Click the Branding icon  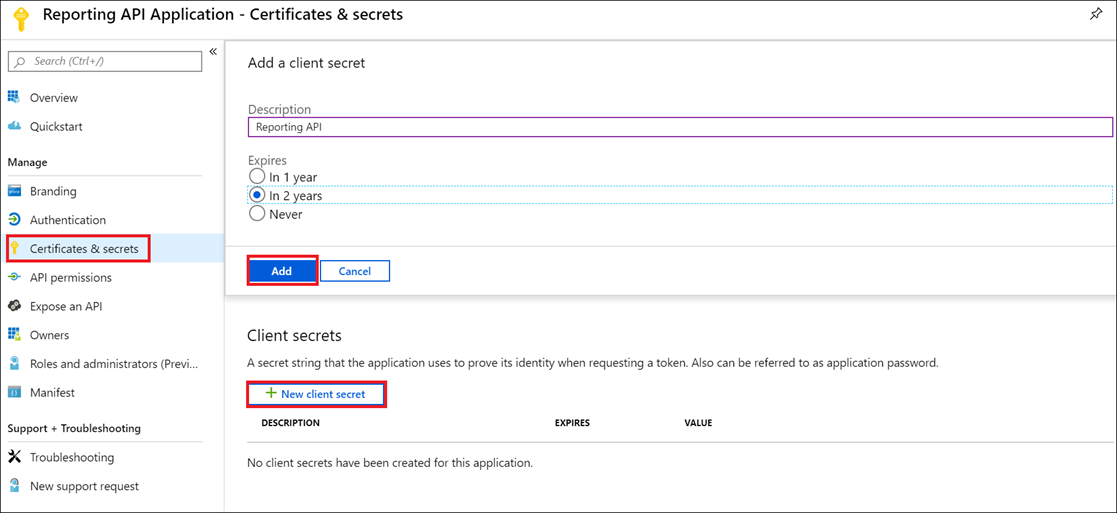click(14, 191)
